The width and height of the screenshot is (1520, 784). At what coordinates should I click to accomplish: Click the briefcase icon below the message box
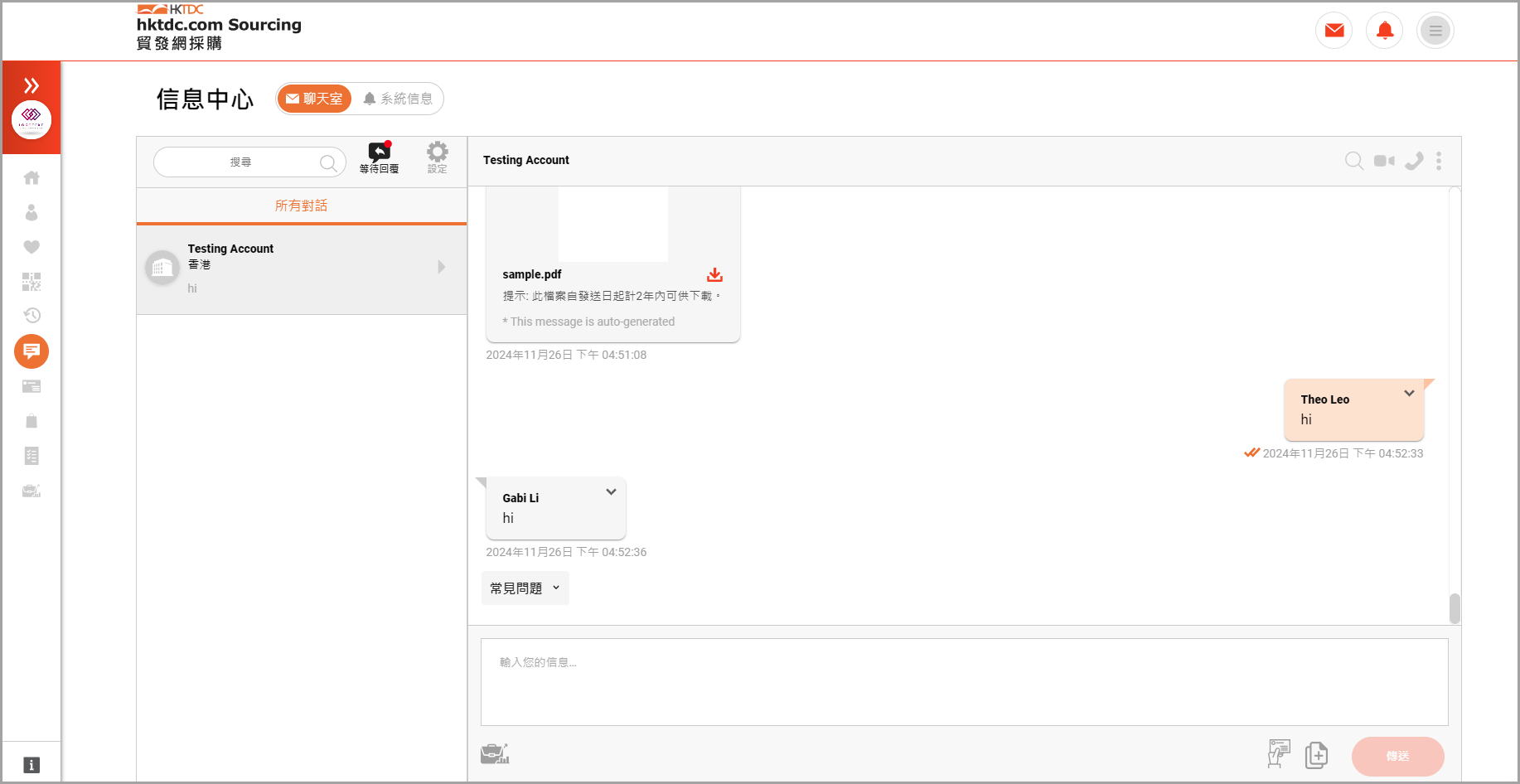[495, 753]
